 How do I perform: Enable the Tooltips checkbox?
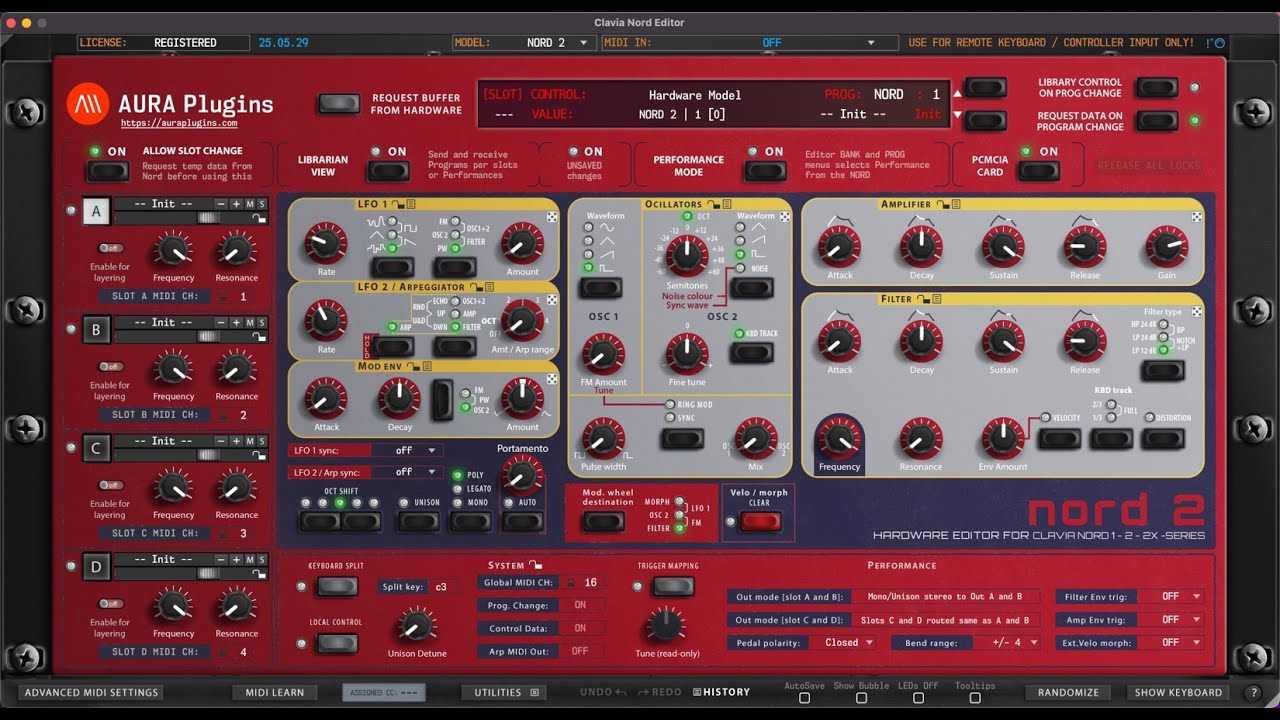tap(975, 698)
